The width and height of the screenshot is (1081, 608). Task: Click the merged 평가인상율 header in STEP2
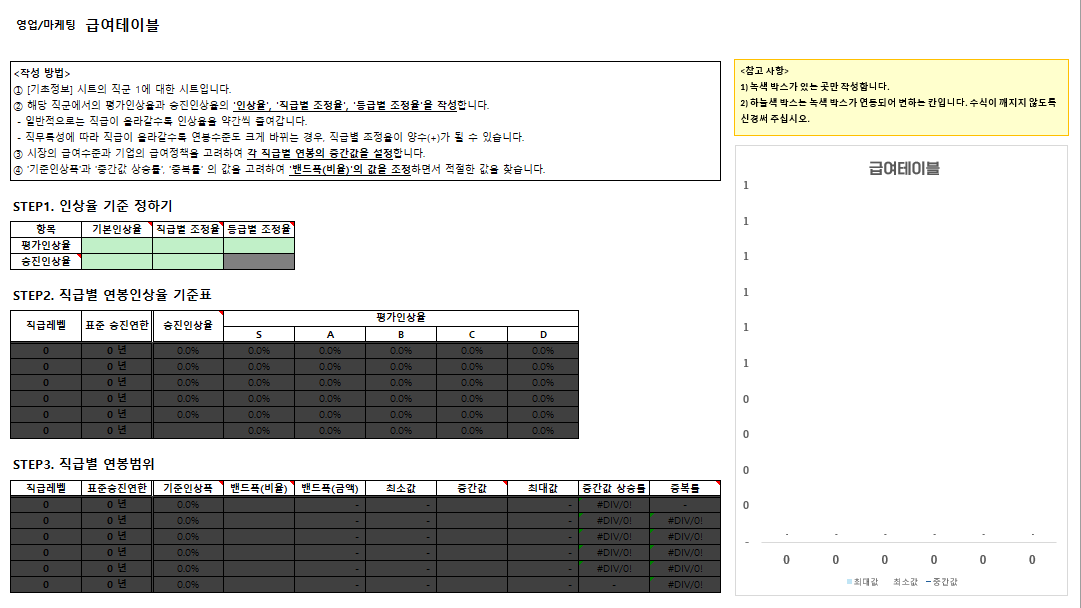pyautogui.click(x=401, y=317)
